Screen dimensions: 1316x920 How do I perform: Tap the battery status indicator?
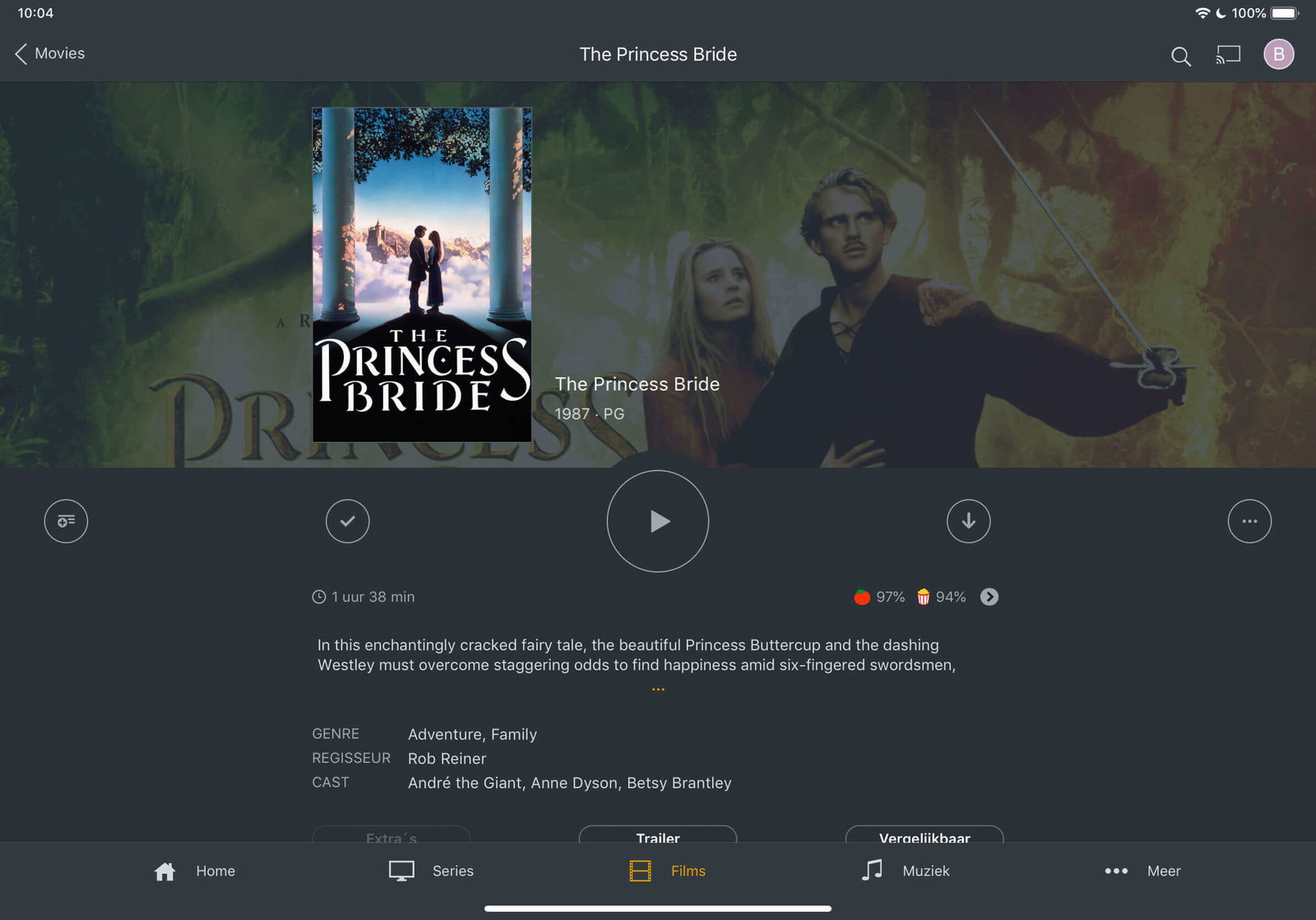1284,13
